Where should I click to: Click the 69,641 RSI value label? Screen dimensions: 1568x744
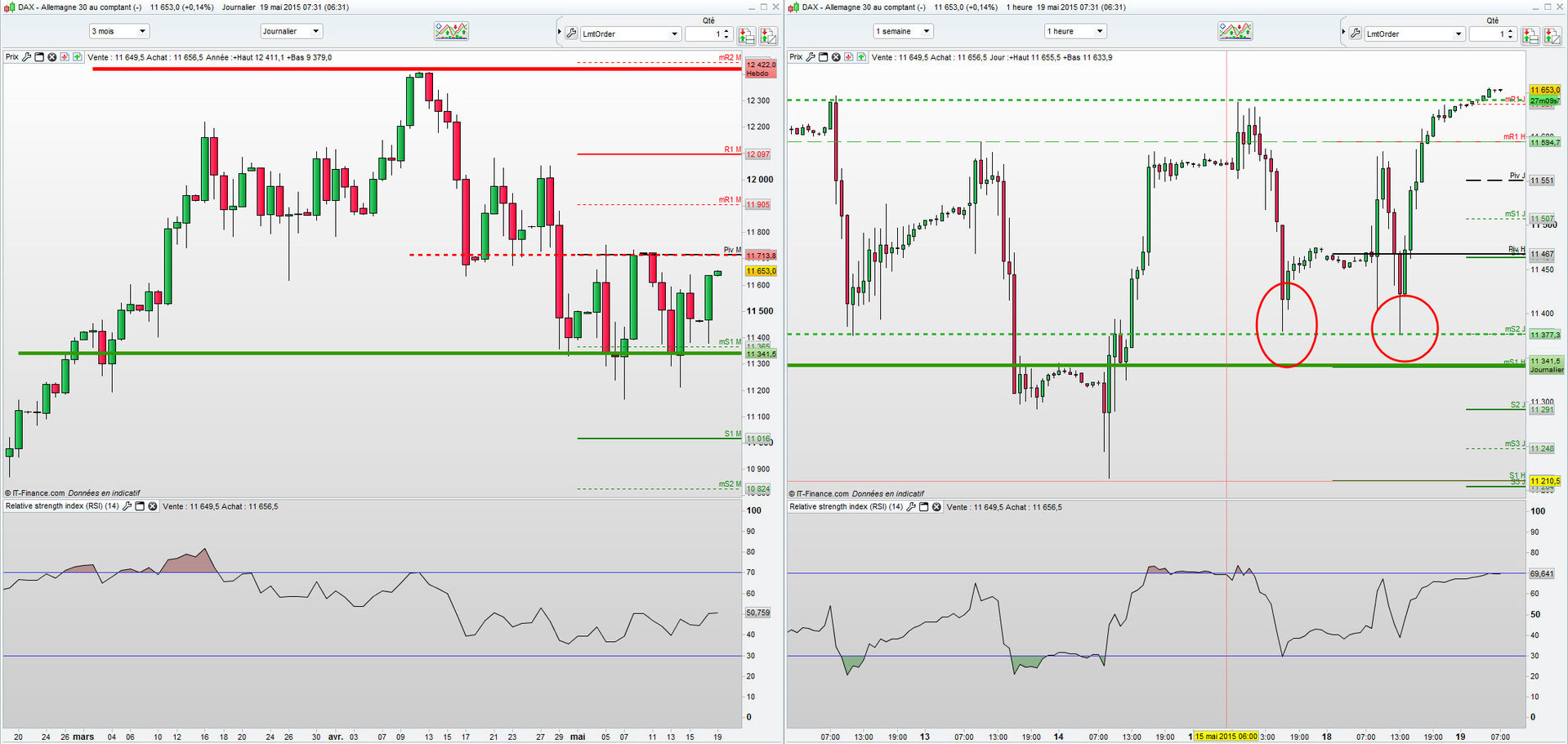(1542, 573)
